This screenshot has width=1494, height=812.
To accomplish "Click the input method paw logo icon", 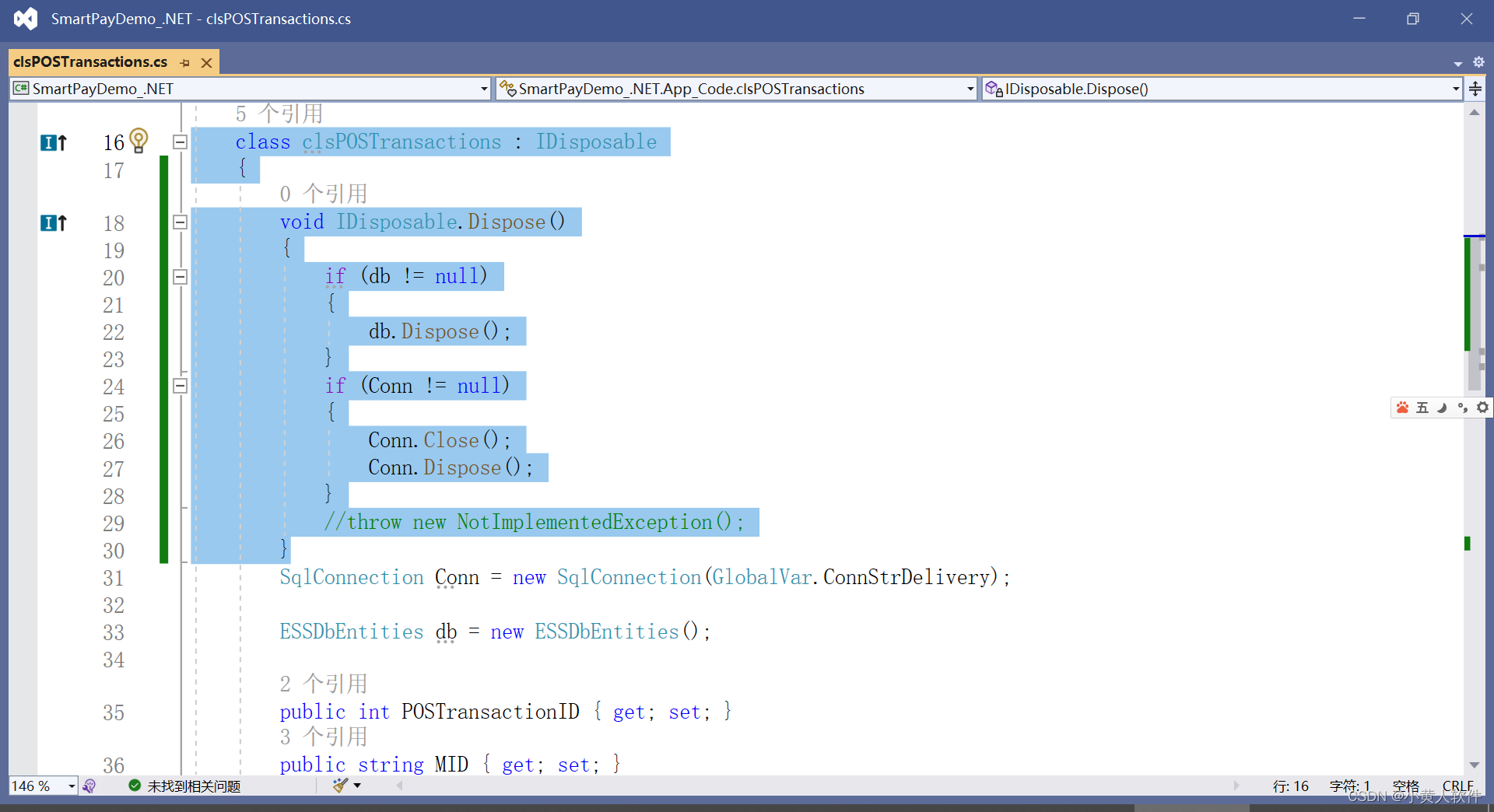I will click(x=1402, y=408).
